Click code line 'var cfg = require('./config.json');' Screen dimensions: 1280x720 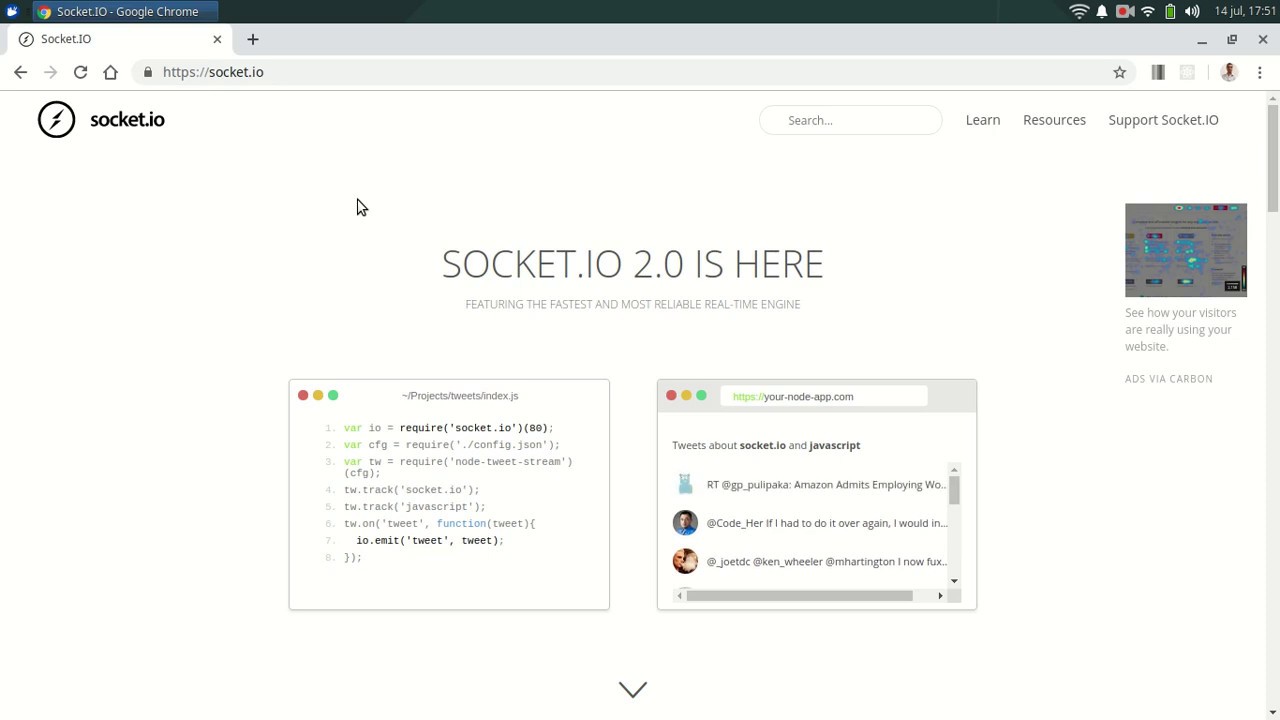click(x=451, y=445)
